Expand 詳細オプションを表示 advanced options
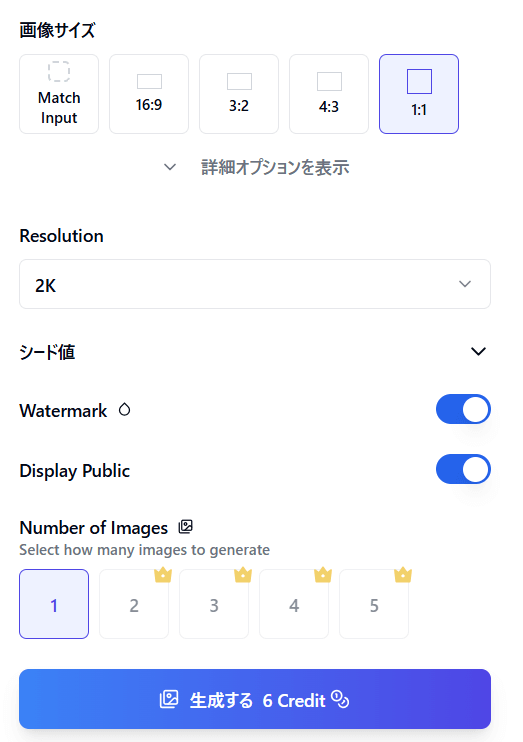The width and height of the screenshot is (523, 742). (256, 167)
